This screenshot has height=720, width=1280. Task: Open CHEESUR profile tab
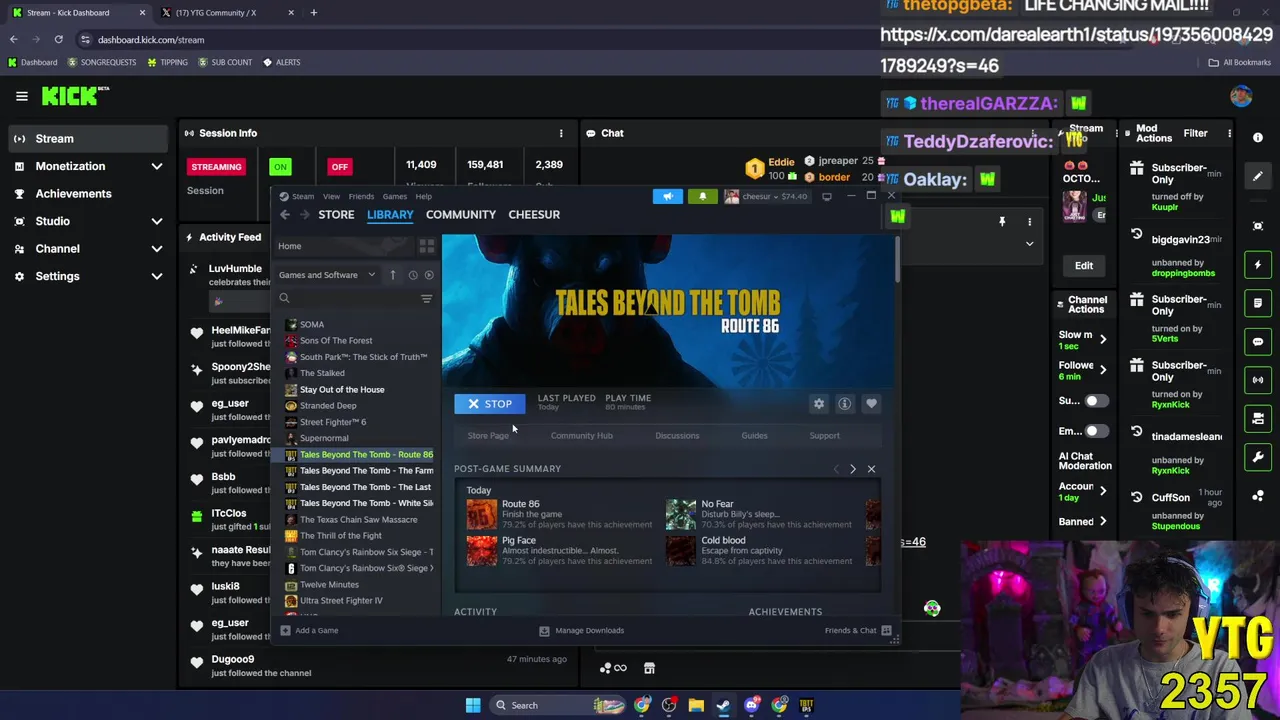(534, 214)
